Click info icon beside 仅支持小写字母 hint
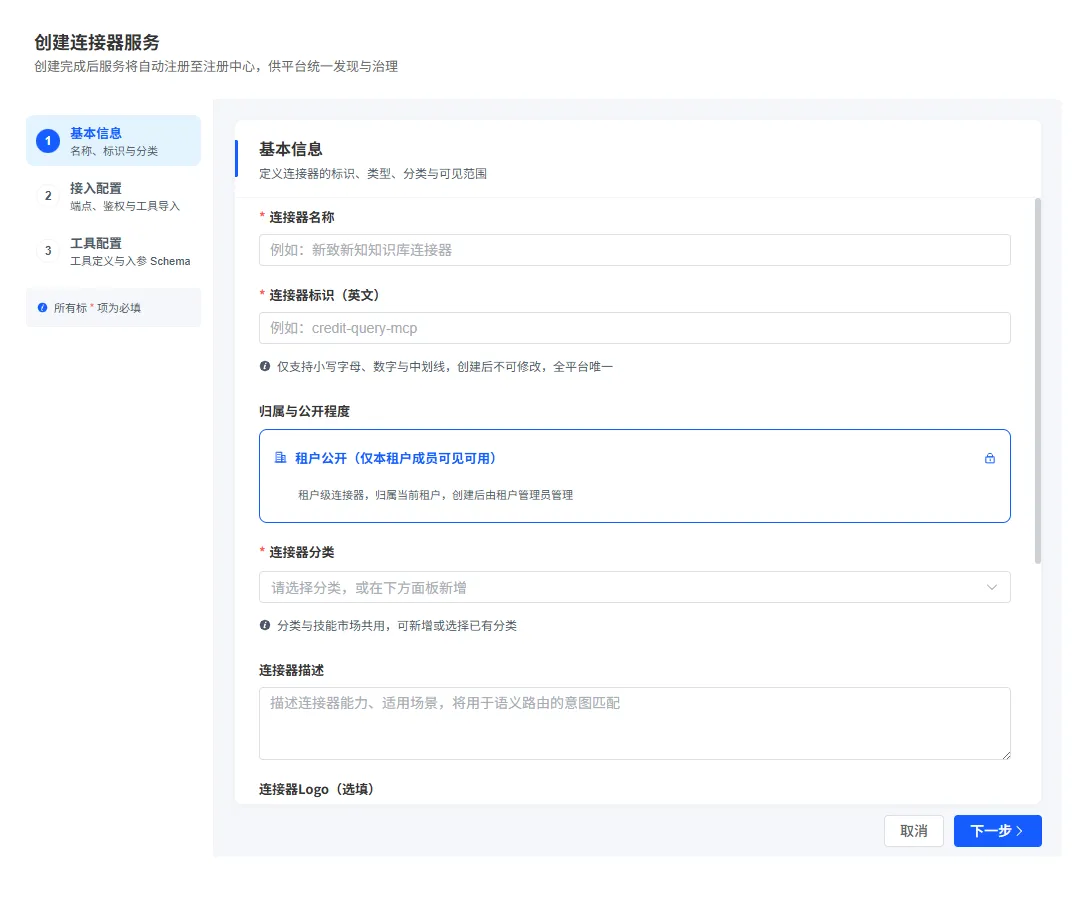The height and width of the screenshot is (911, 1078). point(265,366)
